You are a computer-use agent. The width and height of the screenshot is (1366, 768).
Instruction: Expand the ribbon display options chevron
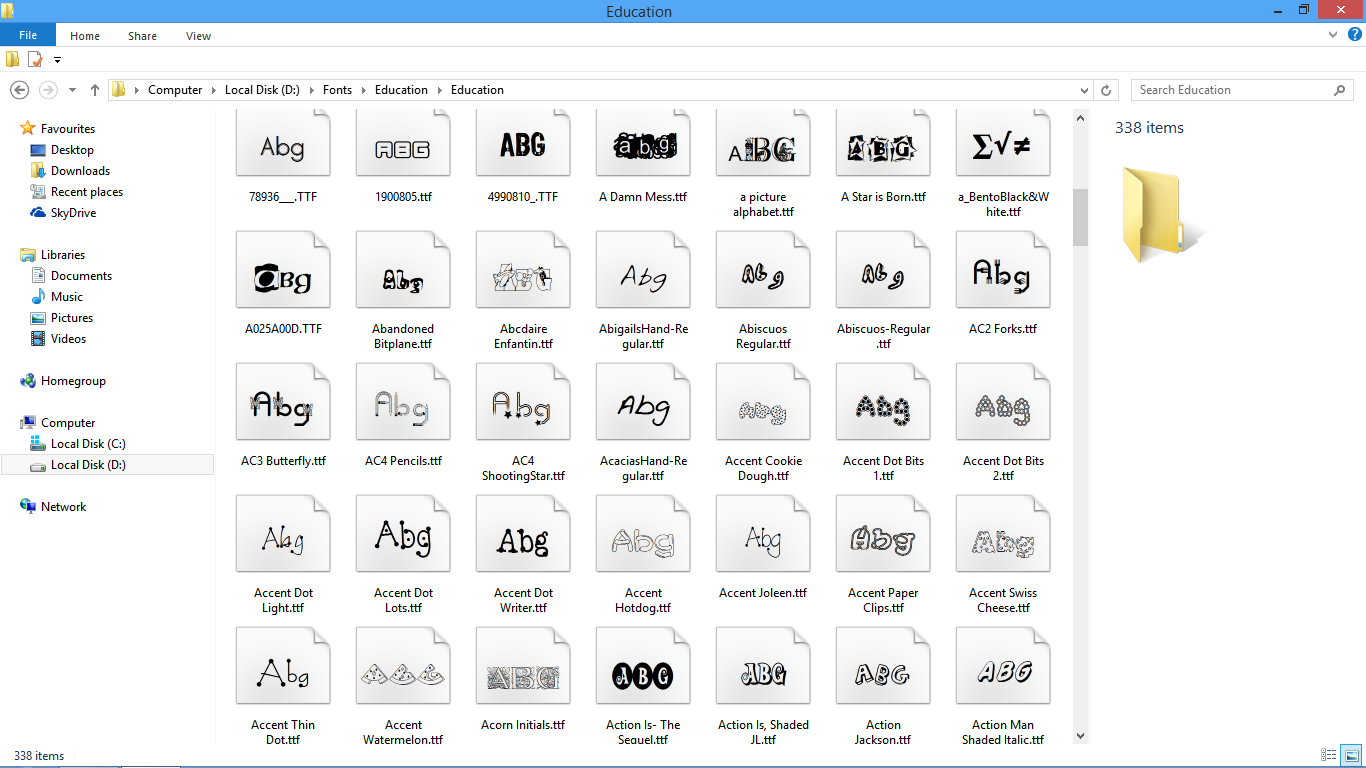click(x=1332, y=35)
